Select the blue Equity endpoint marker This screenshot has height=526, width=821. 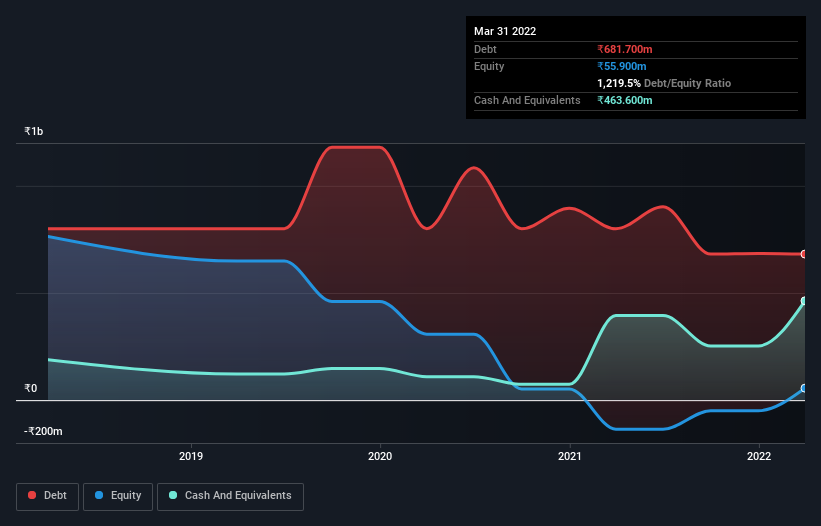[x=804, y=388]
